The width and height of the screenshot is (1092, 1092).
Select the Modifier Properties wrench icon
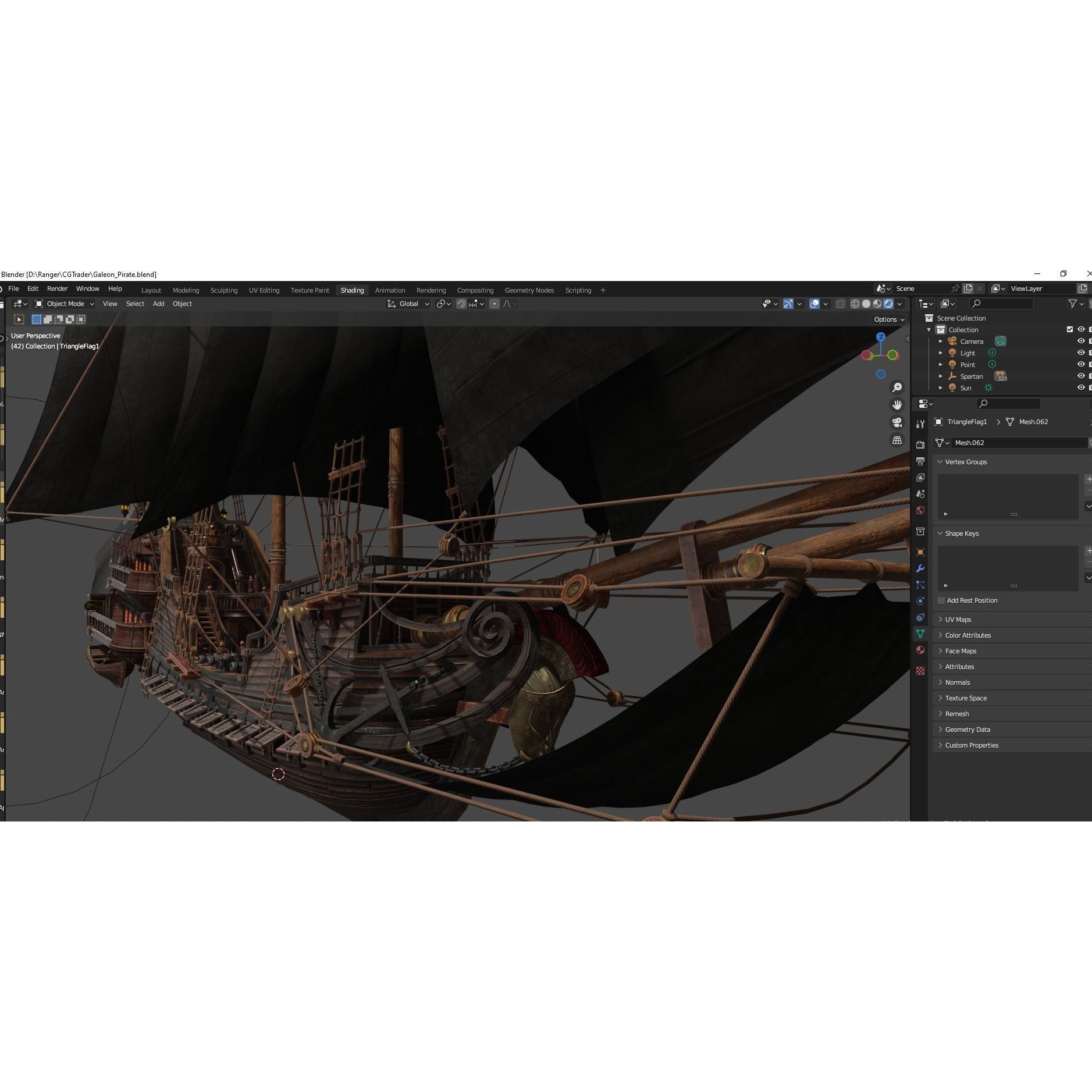[921, 569]
